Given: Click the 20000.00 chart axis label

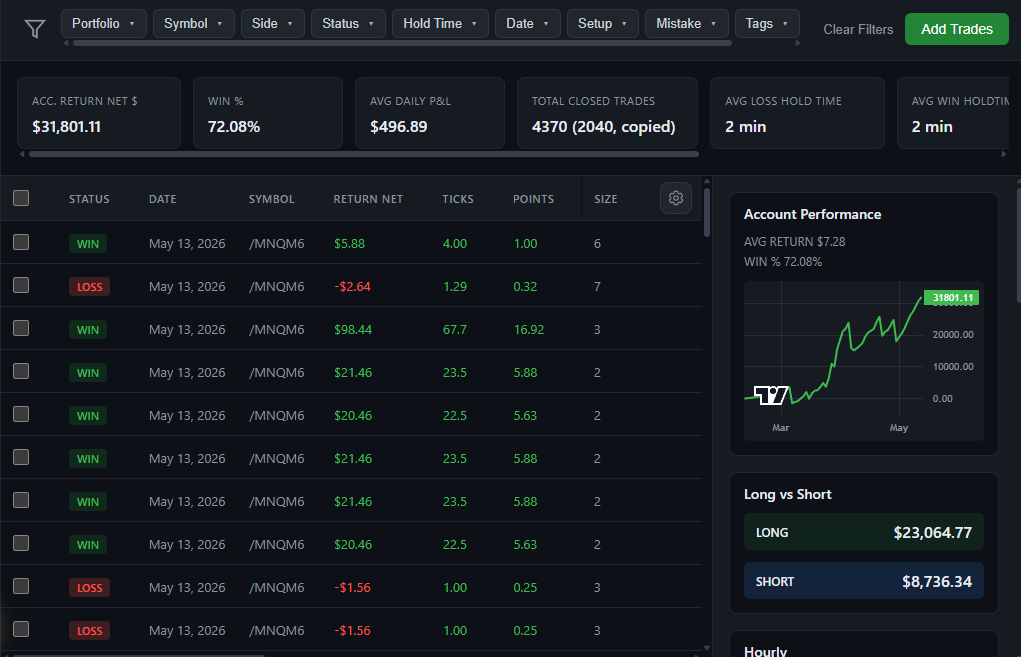Looking at the screenshot, I should pos(953,335).
